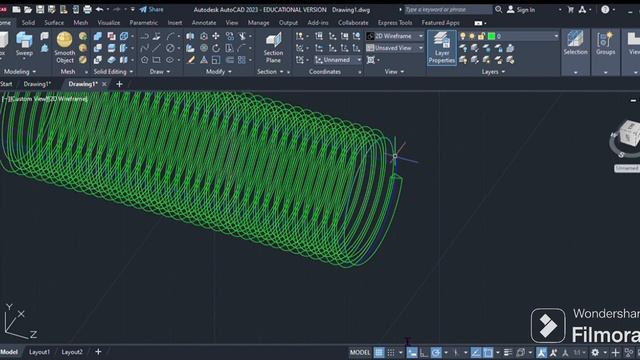
Task: Click the Lineweight icon in status bar
Action: [x=508, y=352]
